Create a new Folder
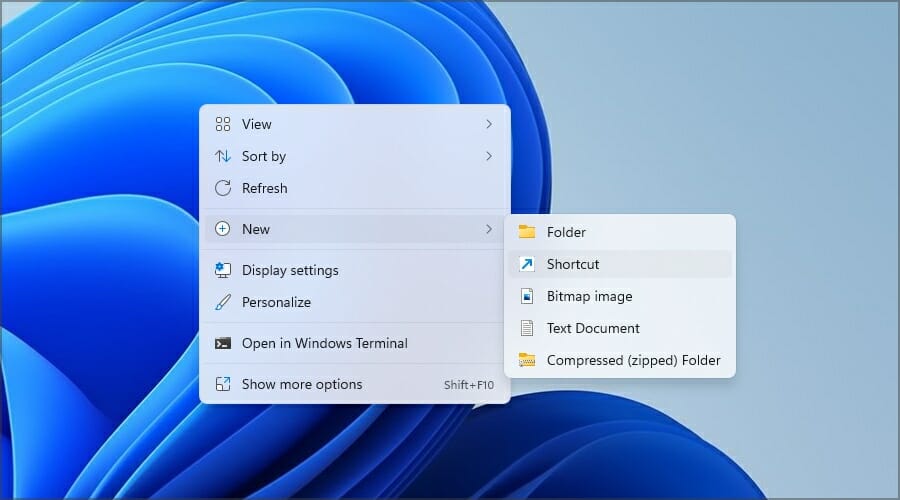Screen dimensions: 900x500 (x=620, y=232)
